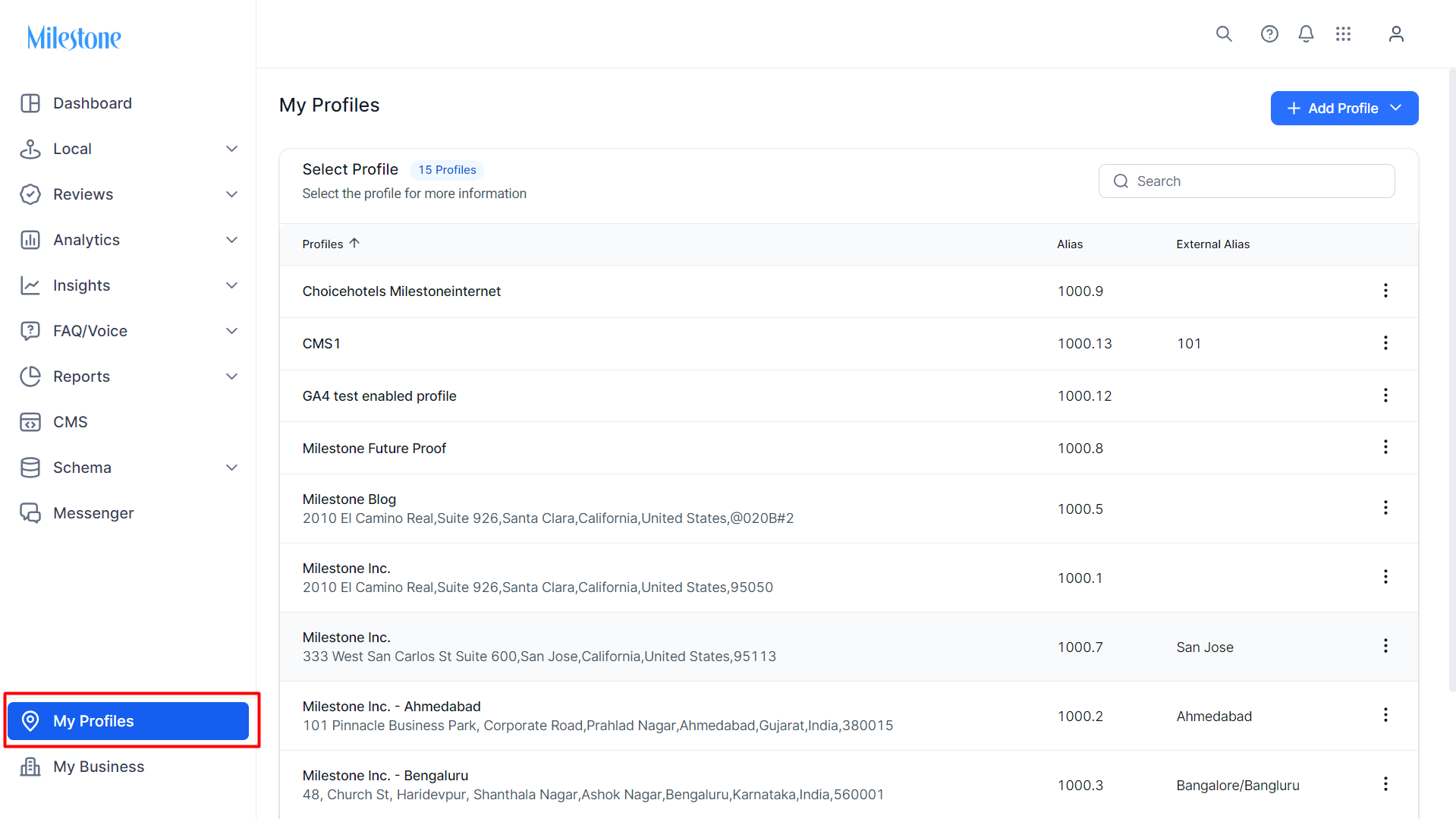This screenshot has width=1456, height=819.
Task: Sort by the Profiles column arrow
Action: click(x=354, y=244)
